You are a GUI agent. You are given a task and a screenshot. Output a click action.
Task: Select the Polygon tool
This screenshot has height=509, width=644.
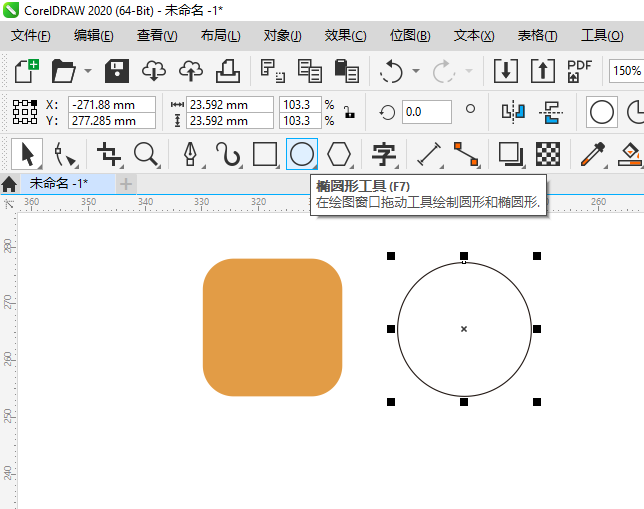coord(339,154)
